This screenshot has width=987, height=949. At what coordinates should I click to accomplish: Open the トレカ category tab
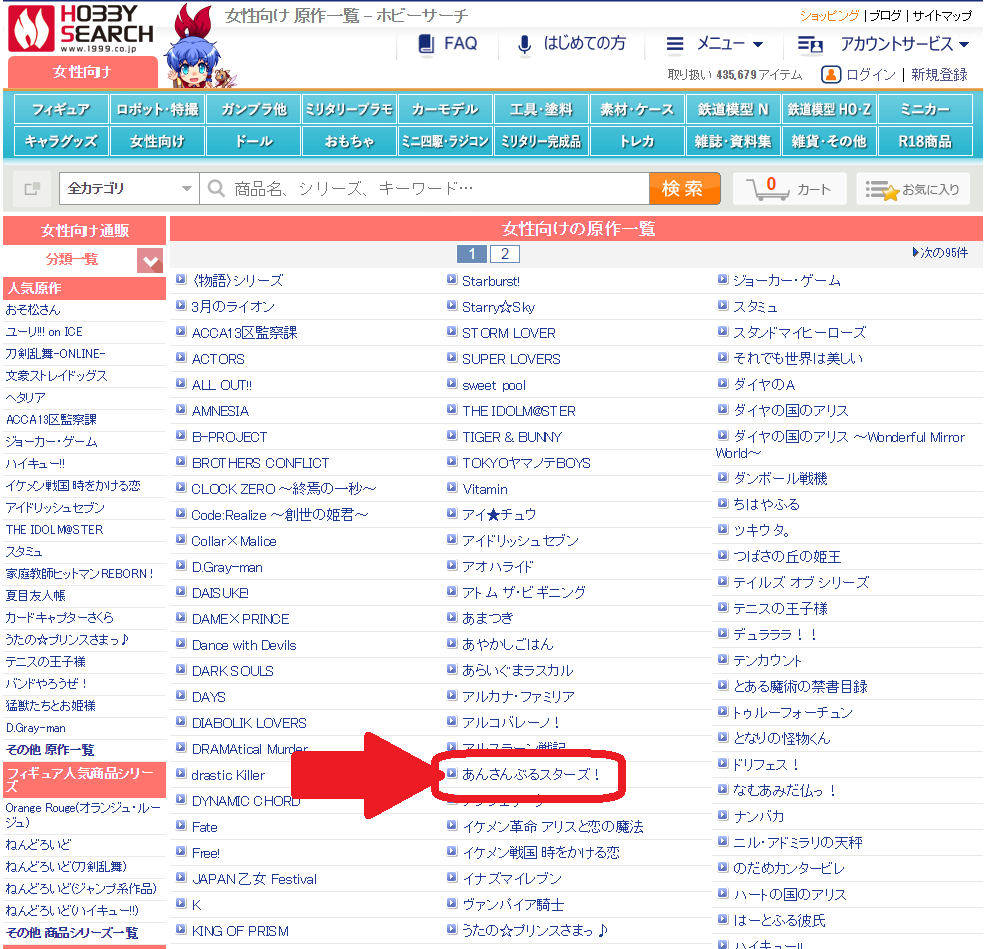(637, 141)
